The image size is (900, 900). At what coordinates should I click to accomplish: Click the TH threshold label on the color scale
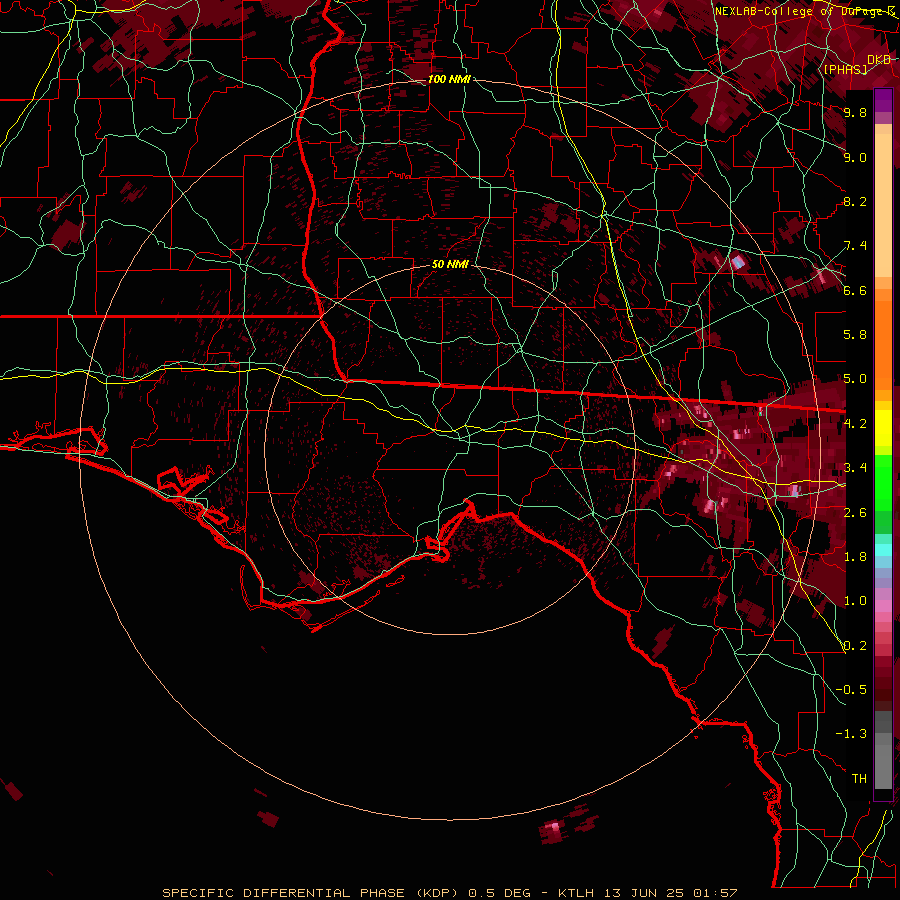[859, 779]
